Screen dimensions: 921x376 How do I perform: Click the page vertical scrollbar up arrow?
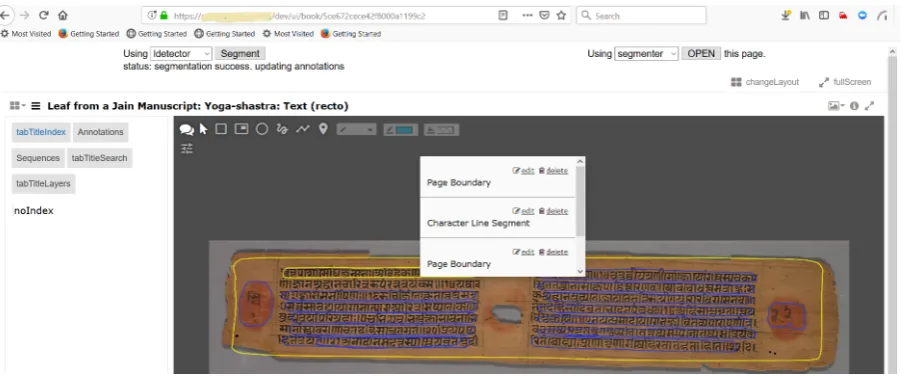click(x=892, y=52)
